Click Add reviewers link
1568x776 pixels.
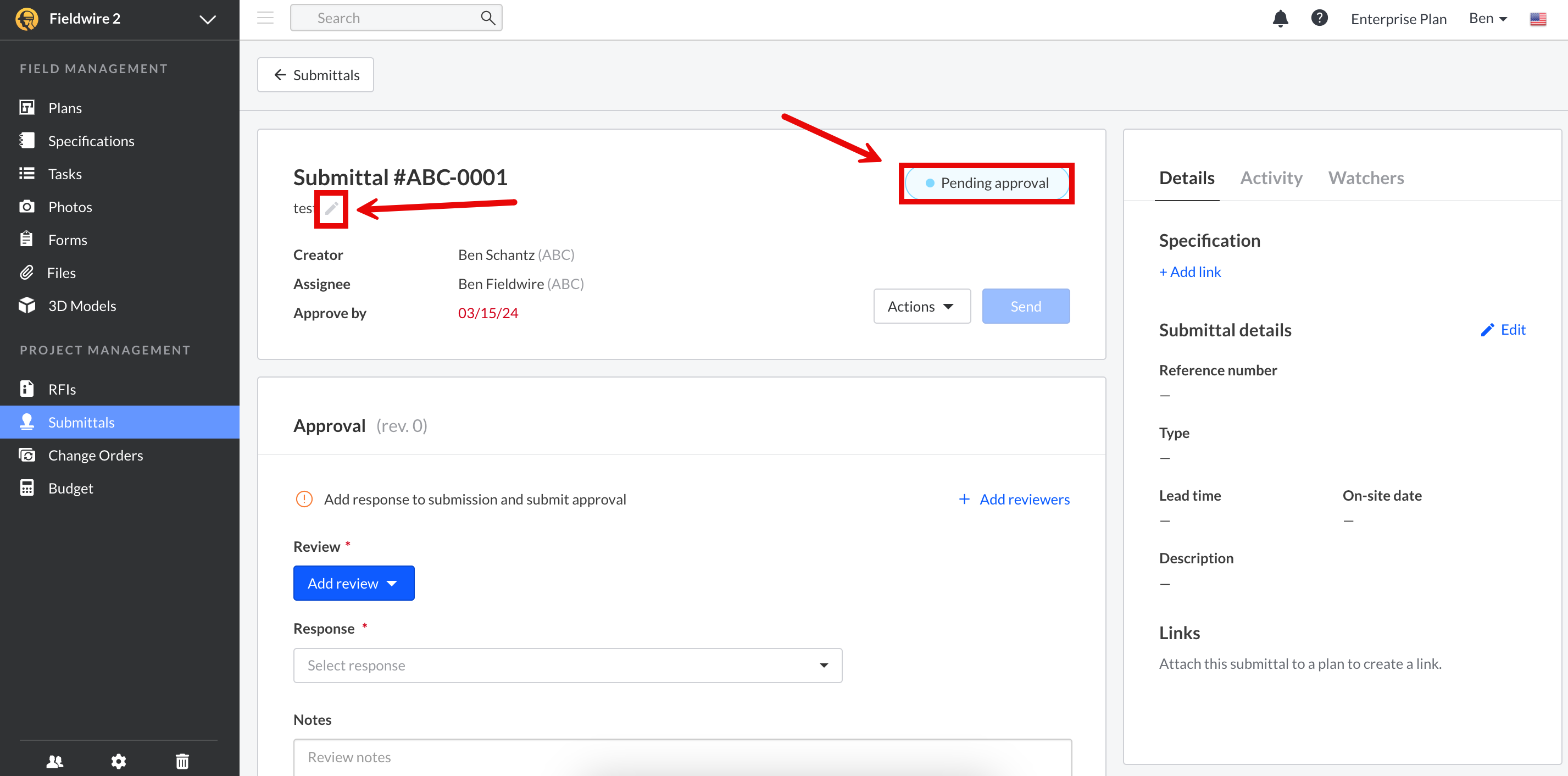(1025, 499)
